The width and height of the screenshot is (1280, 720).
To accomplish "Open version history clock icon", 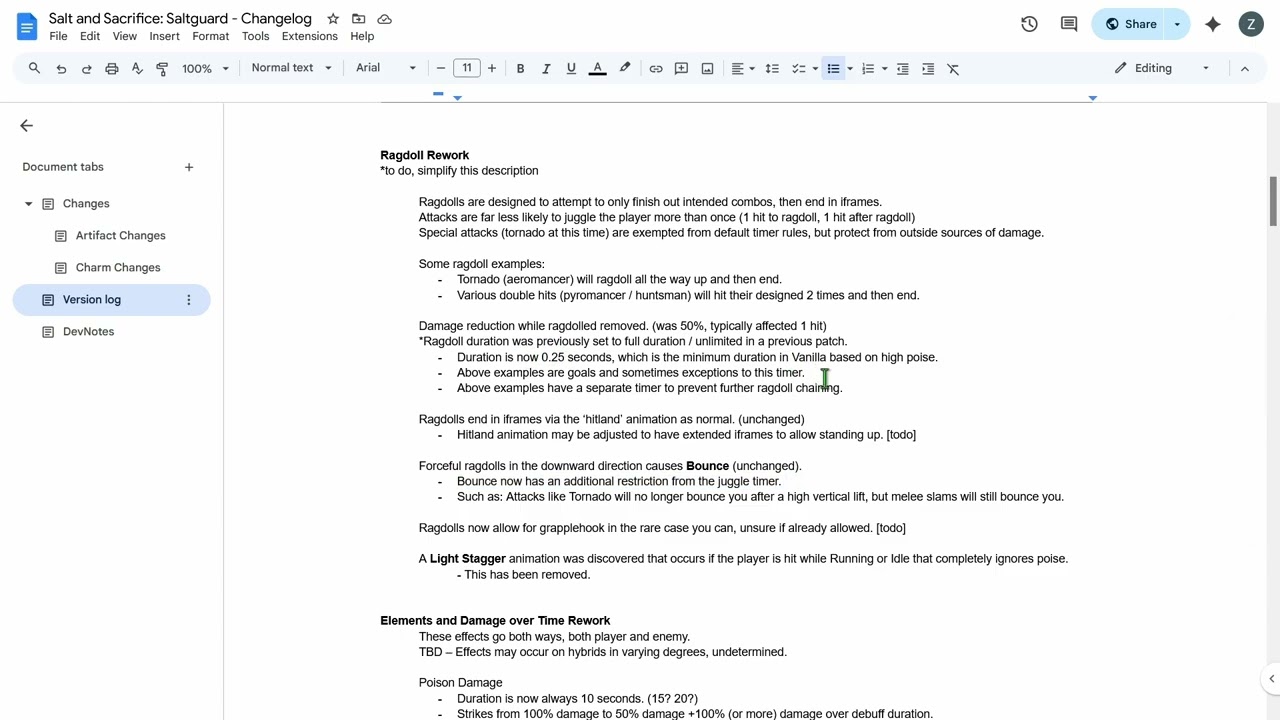I will (1029, 24).
